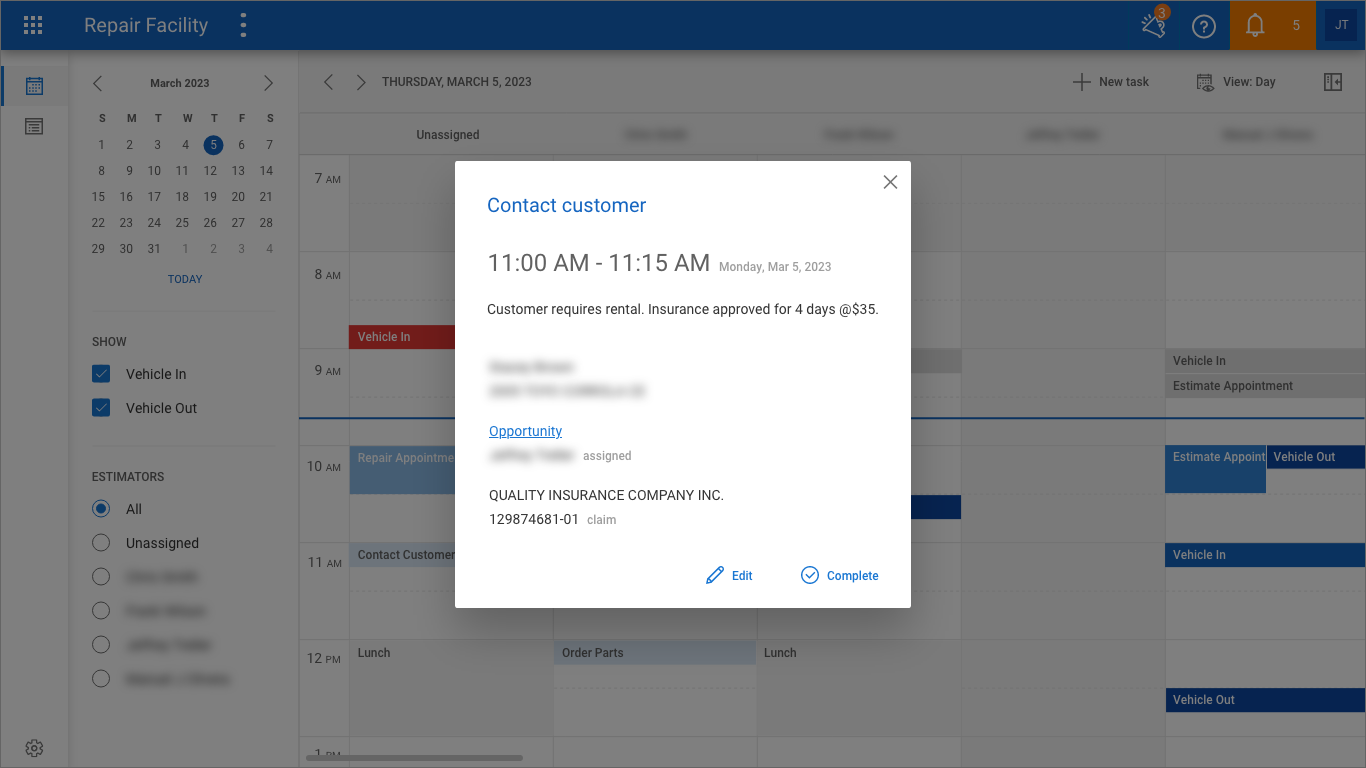Go to the next day in schedule
Screen dimensions: 1366x768
pyautogui.click(x=361, y=82)
